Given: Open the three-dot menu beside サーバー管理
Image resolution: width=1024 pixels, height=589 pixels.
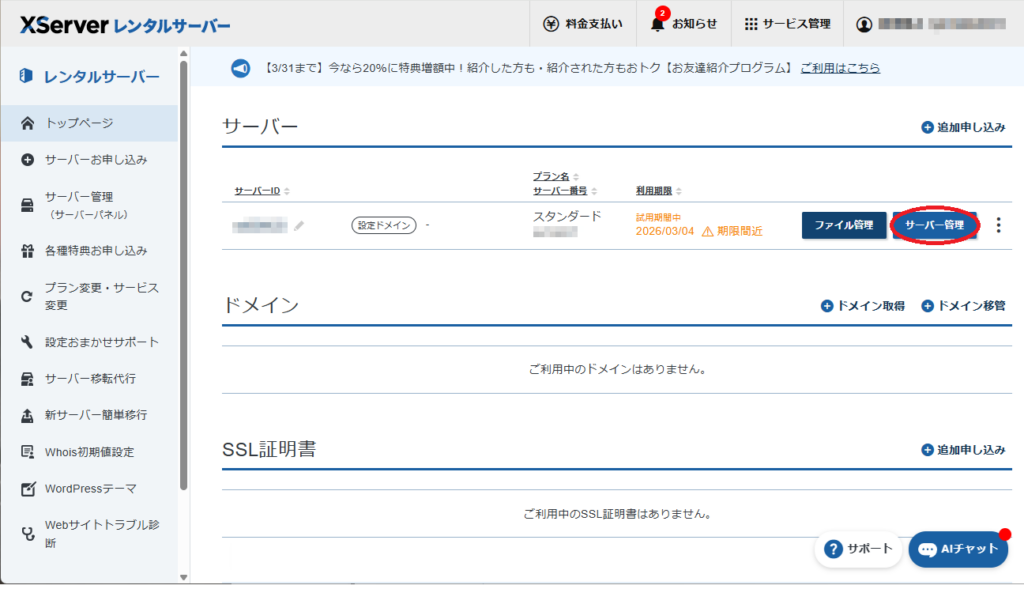Looking at the screenshot, I should pos(998,225).
